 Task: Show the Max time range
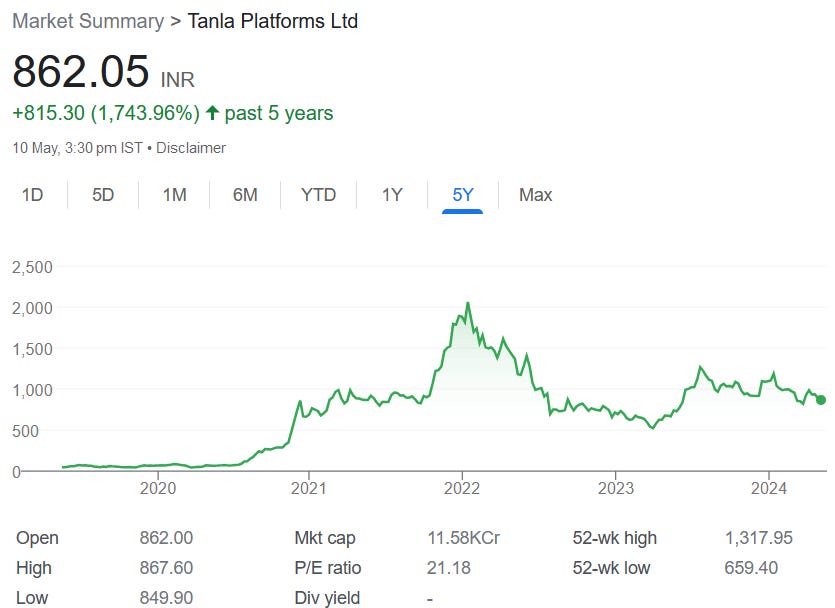535,195
